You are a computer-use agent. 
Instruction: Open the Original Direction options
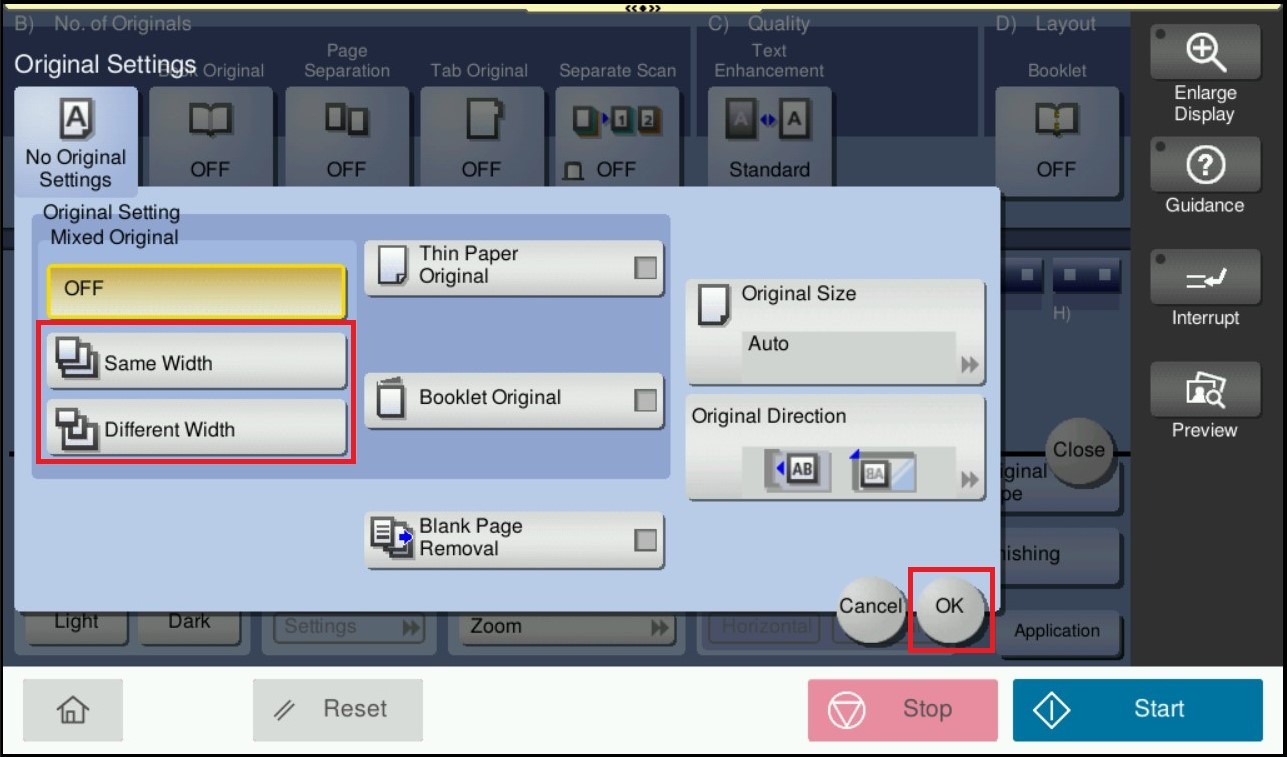click(x=835, y=447)
